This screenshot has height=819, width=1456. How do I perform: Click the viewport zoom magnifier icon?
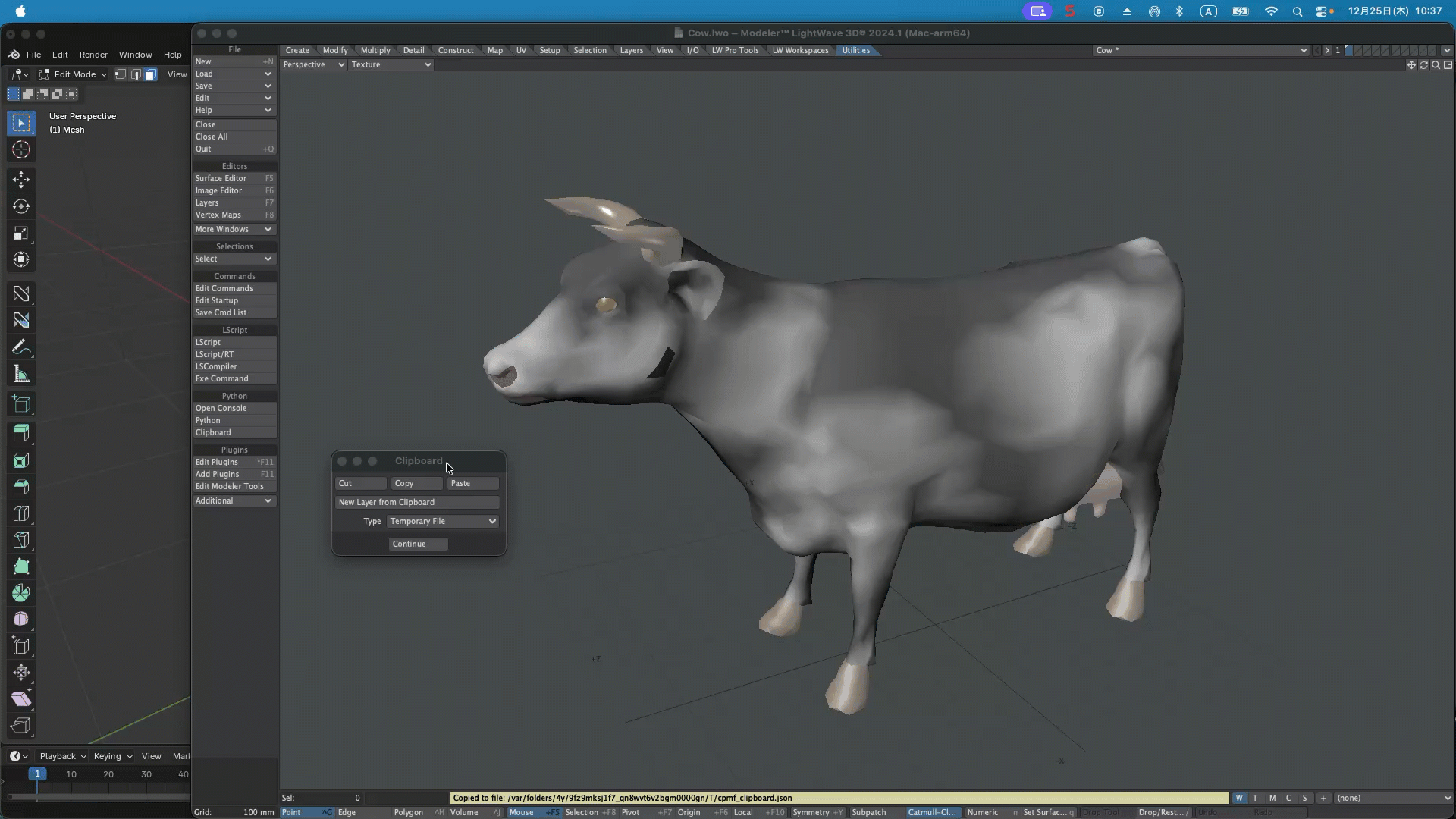pyautogui.click(x=1436, y=65)
